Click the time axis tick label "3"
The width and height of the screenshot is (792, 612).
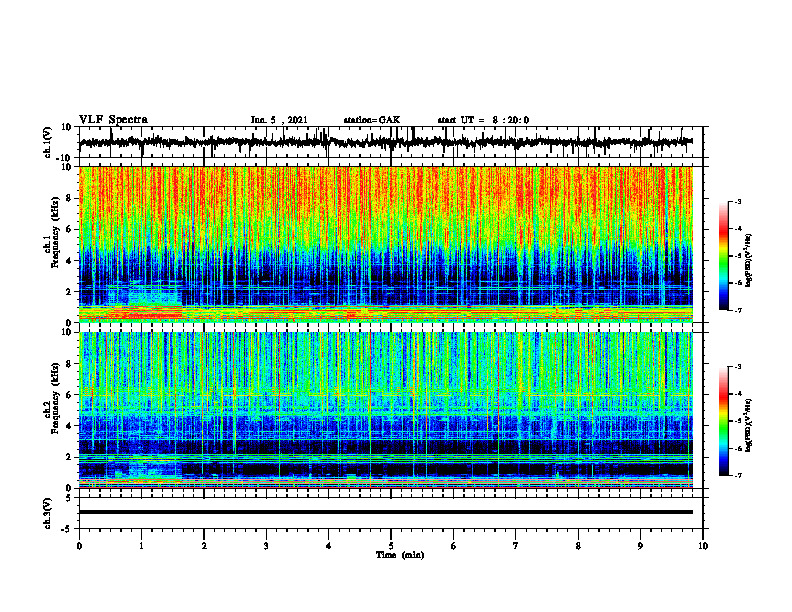pos(266,546)
